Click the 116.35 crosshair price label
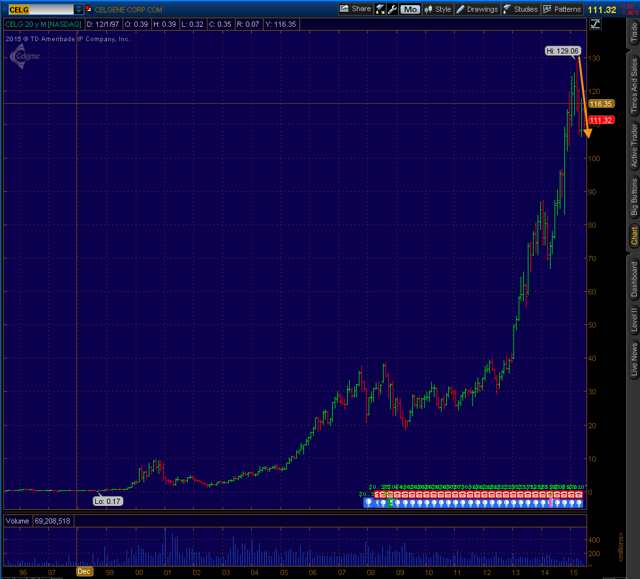Screen dimensions: 640x579 (x=601, y=104)
